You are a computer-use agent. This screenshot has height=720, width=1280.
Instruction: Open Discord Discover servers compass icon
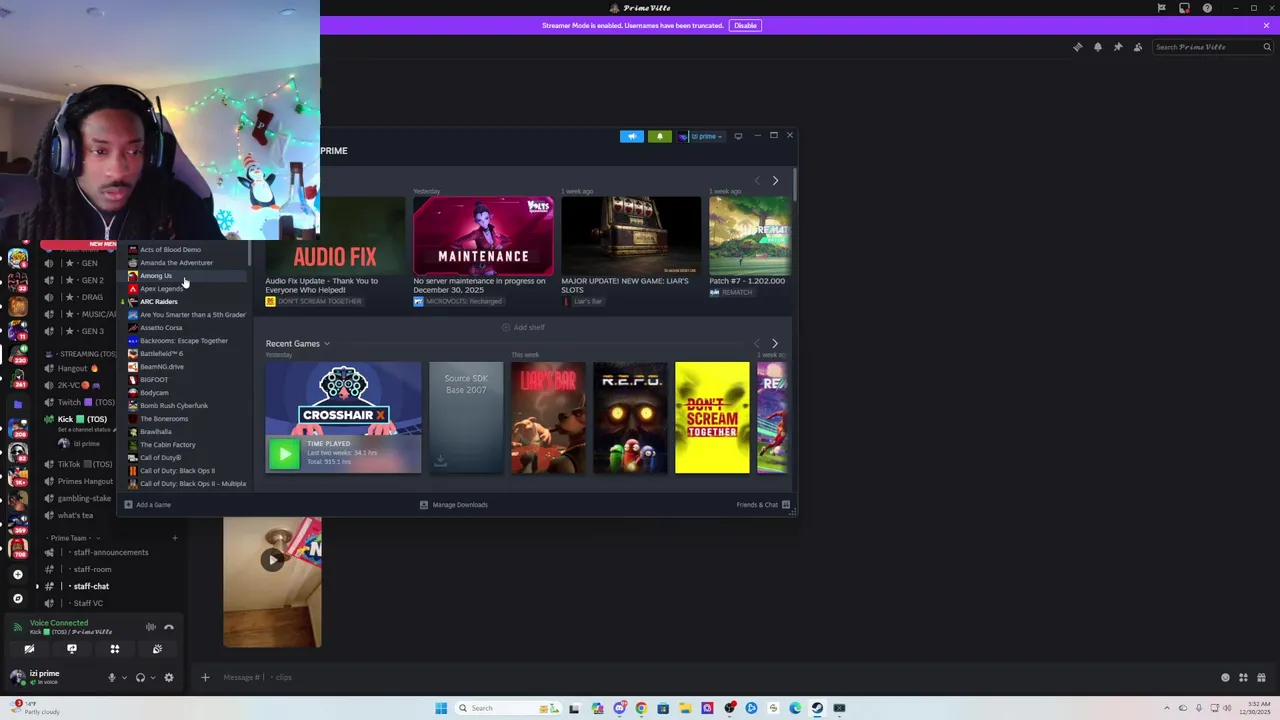point(17,598)
